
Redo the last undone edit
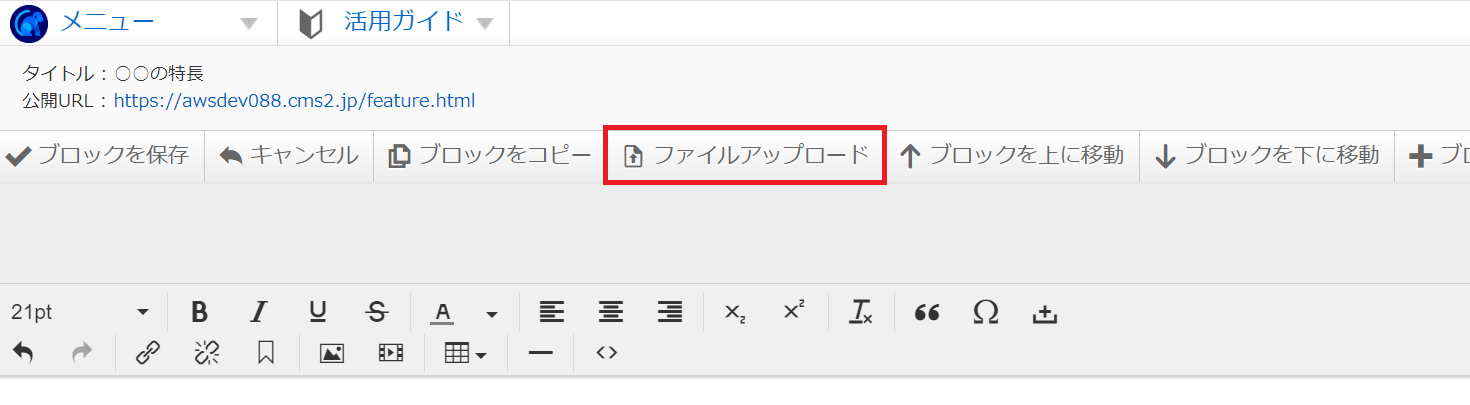[82, 352]
